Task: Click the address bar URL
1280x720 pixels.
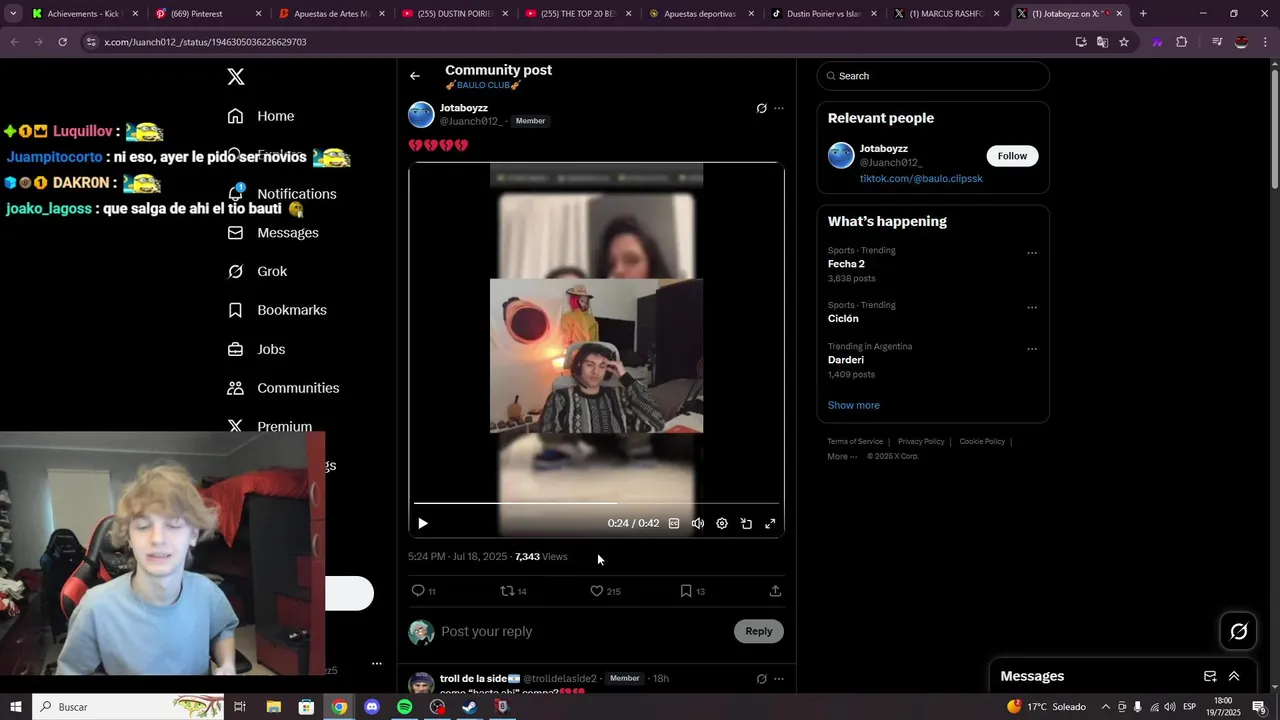Action: pos(205,42)
